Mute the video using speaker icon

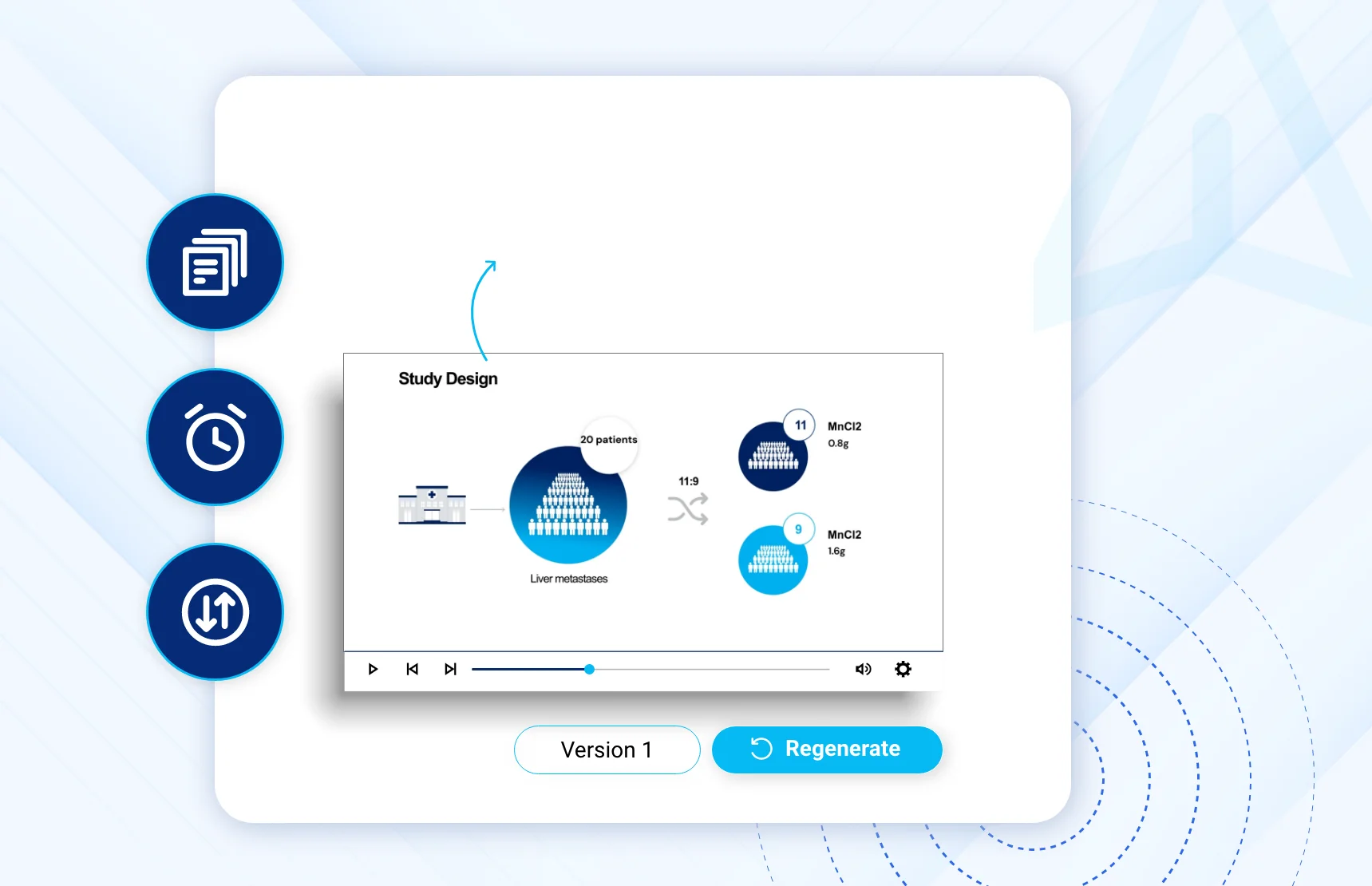coord(863,669)
